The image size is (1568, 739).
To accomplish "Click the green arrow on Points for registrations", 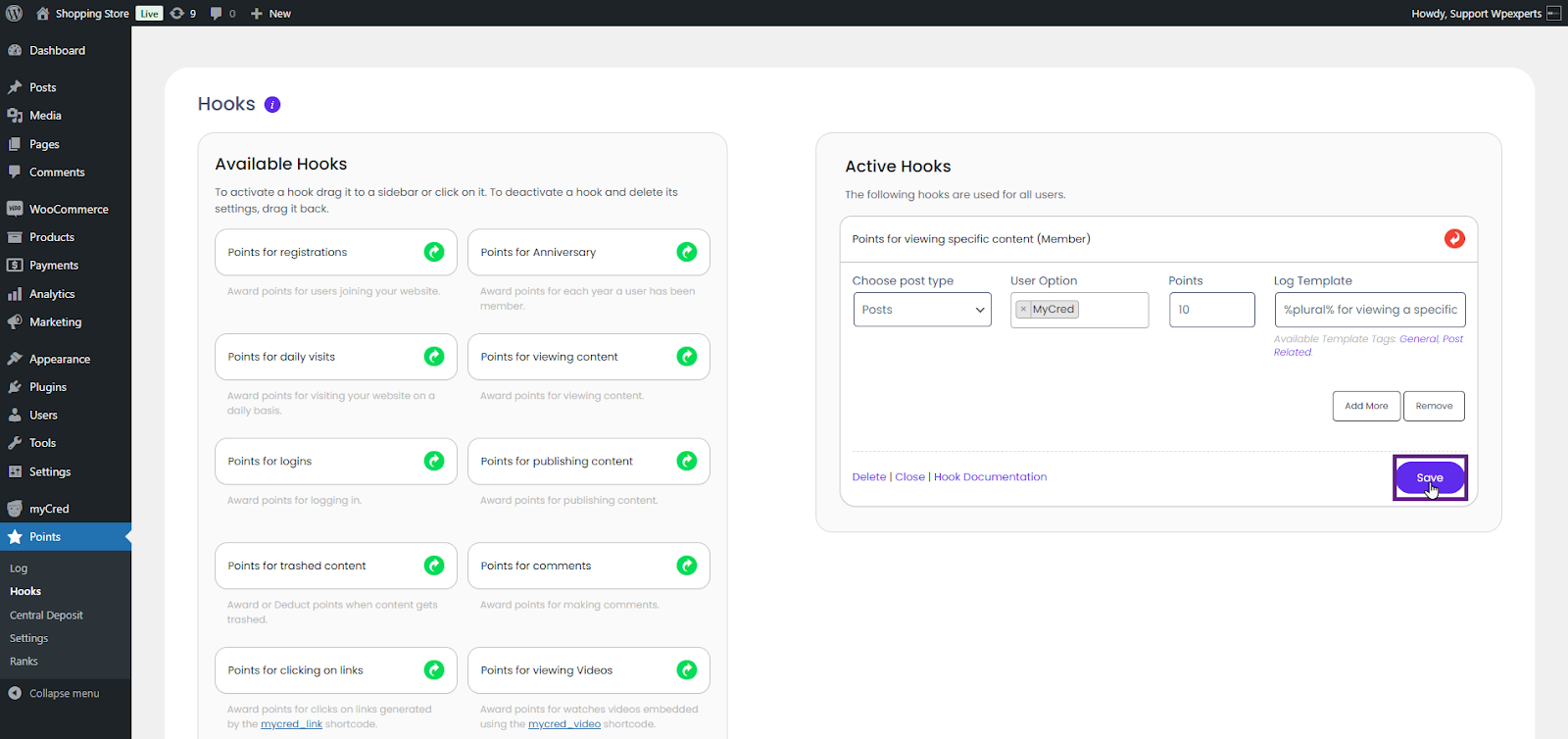I will pos(433,252).
